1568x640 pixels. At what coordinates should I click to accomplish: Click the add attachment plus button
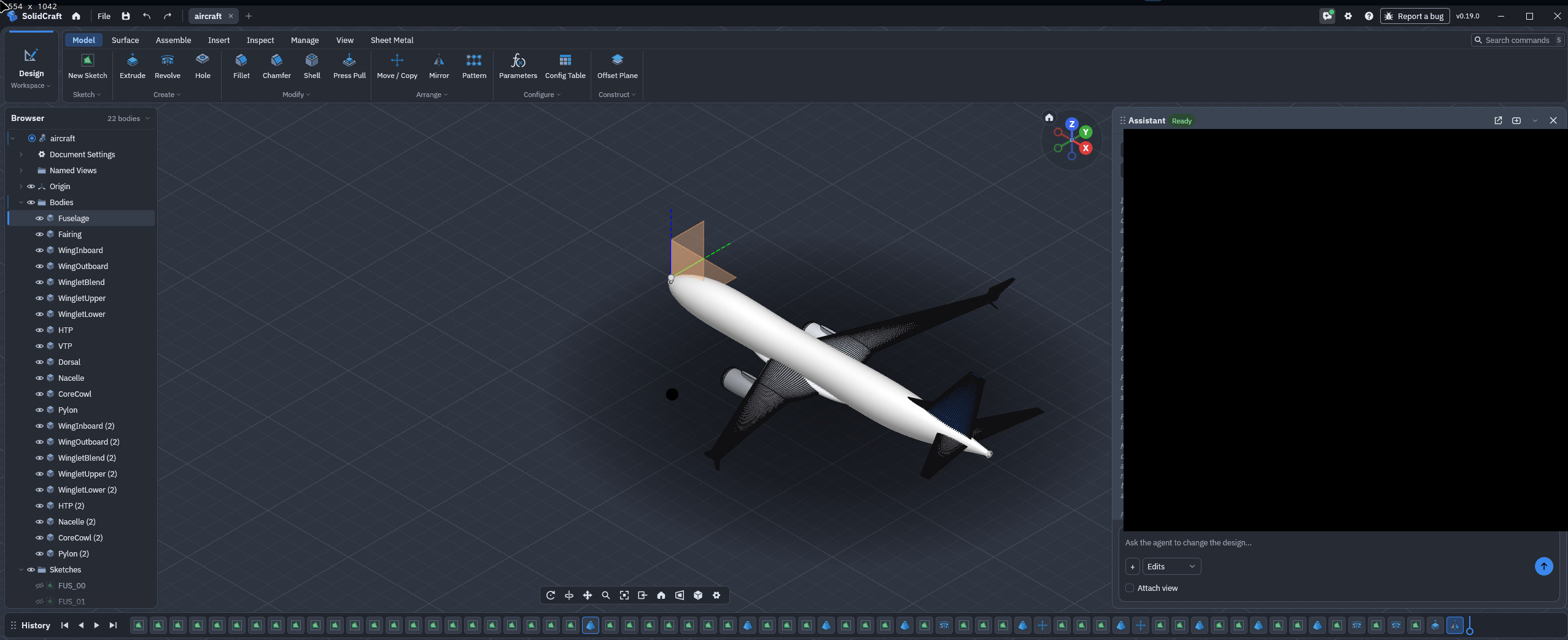point(1133,566)
